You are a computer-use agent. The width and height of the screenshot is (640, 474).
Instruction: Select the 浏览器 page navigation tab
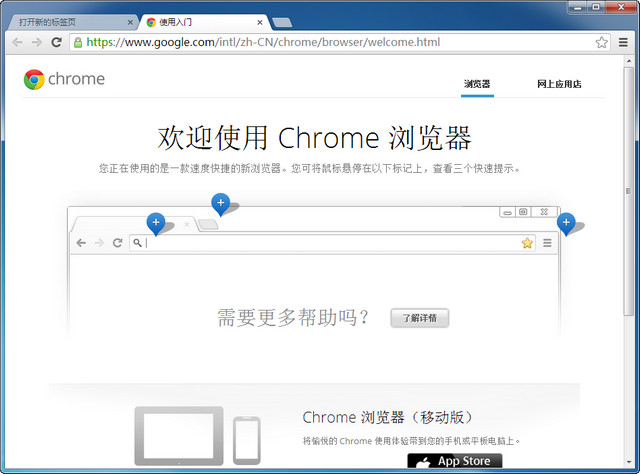(x=477, y=84)
